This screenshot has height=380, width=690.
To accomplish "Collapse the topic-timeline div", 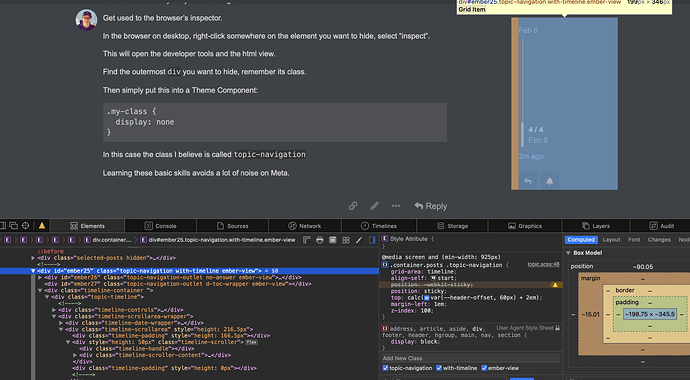I will click(47, 297).
